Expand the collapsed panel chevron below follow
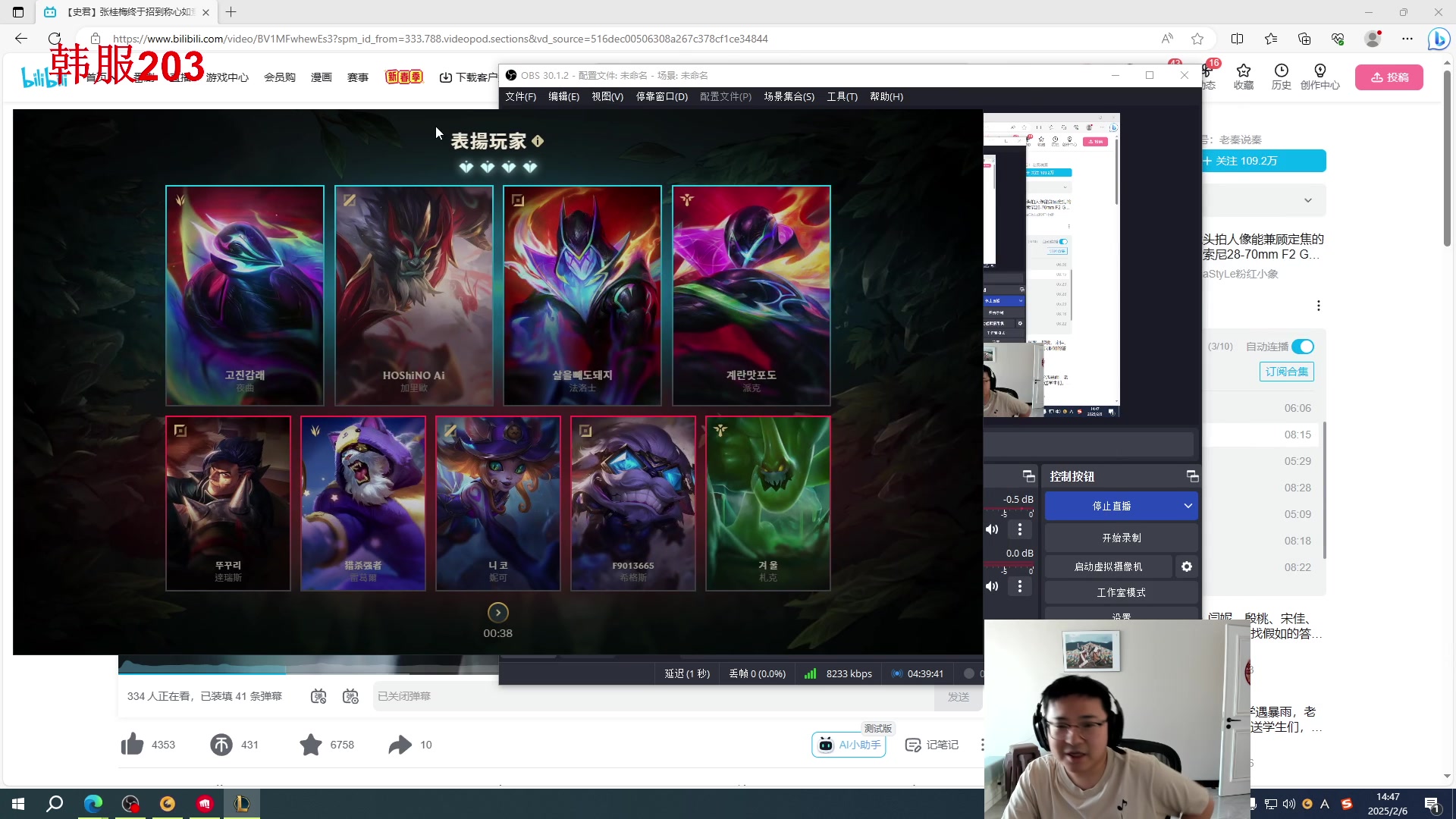 pyautogui.click(x=1308, y=200)
